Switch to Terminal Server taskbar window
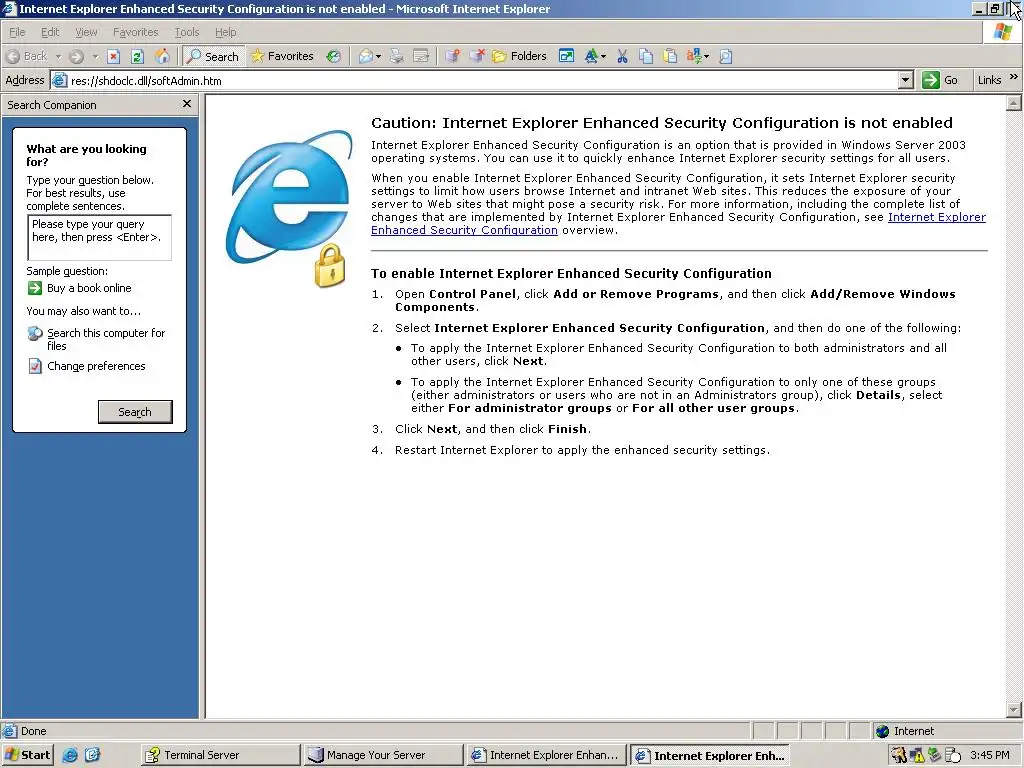 pyautogui.click(x=220, y=755)
